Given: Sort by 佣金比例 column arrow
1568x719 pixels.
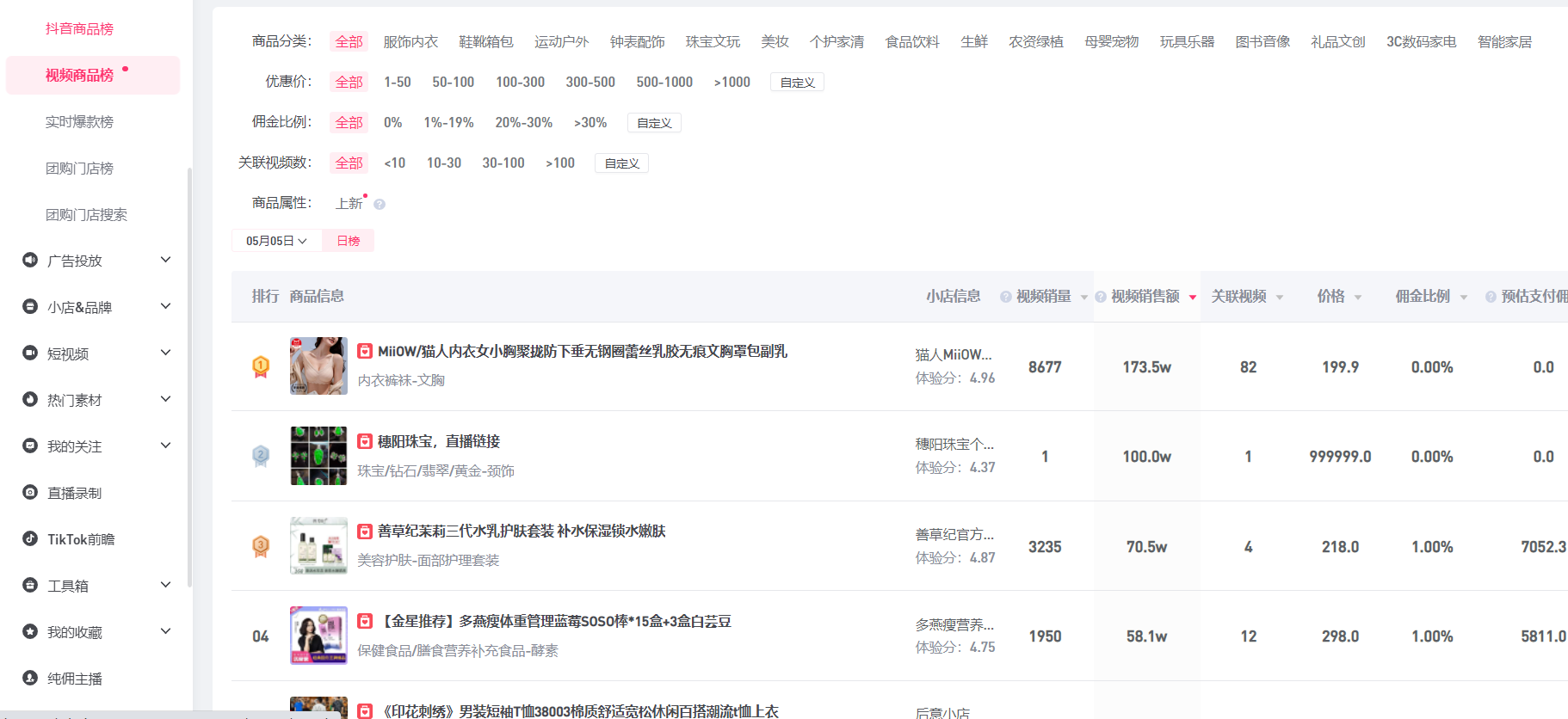Looking at the screenshot, I should pyautogui.click(x=1464, y=298).
